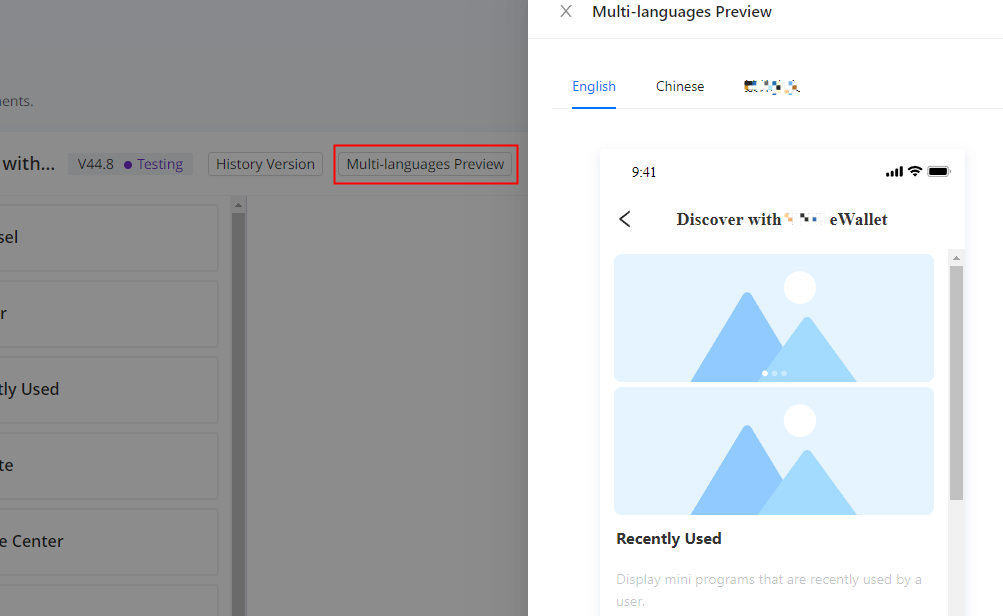Open the History Version button
Screen dimensions: 1003x616
coord(265,164)
